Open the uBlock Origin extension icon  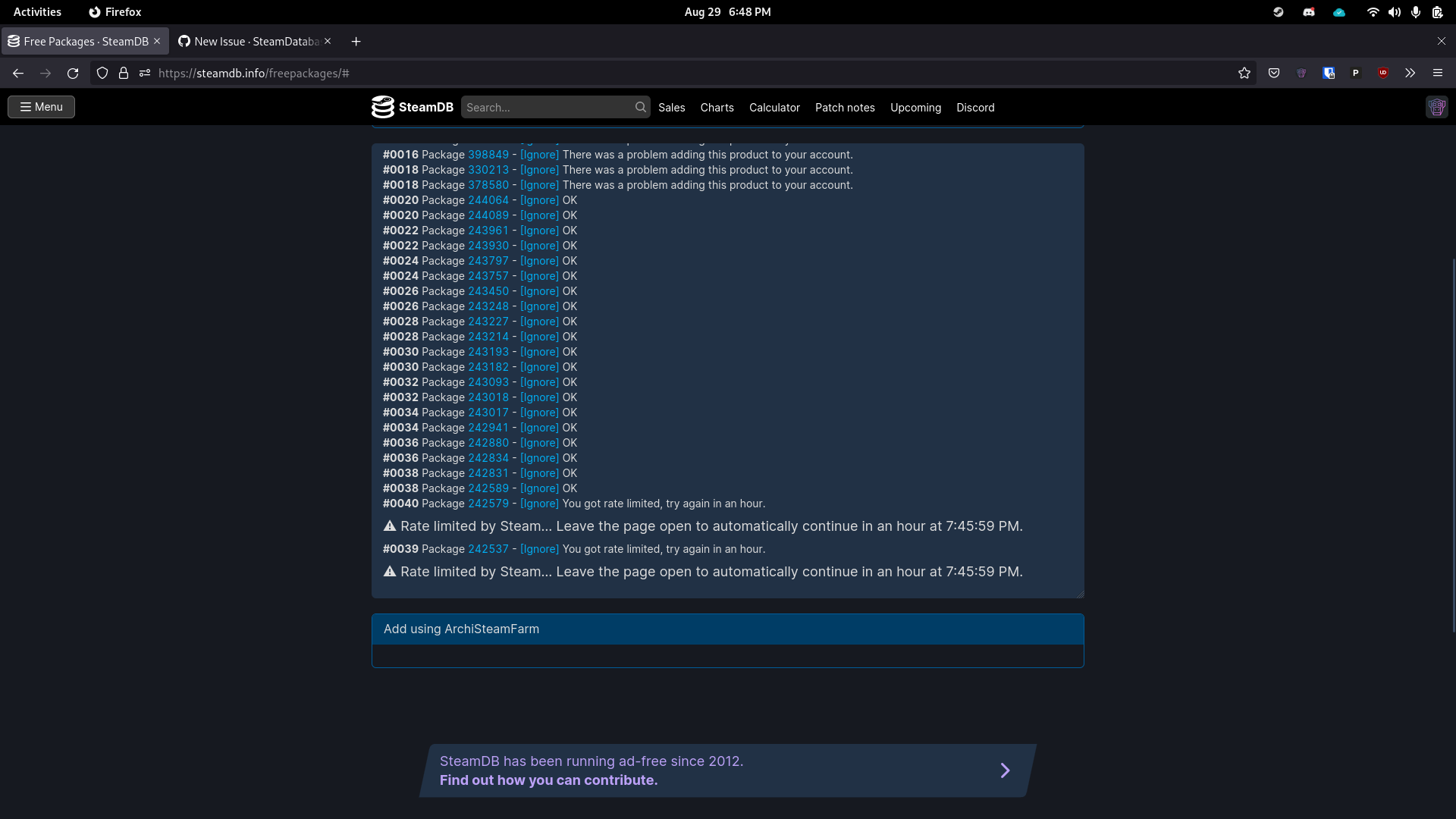coord(1384,73)
